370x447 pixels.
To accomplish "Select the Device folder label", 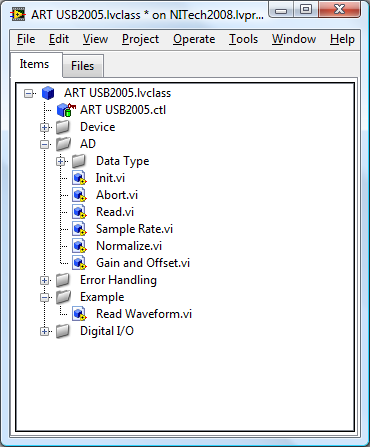I will [98, 127].
